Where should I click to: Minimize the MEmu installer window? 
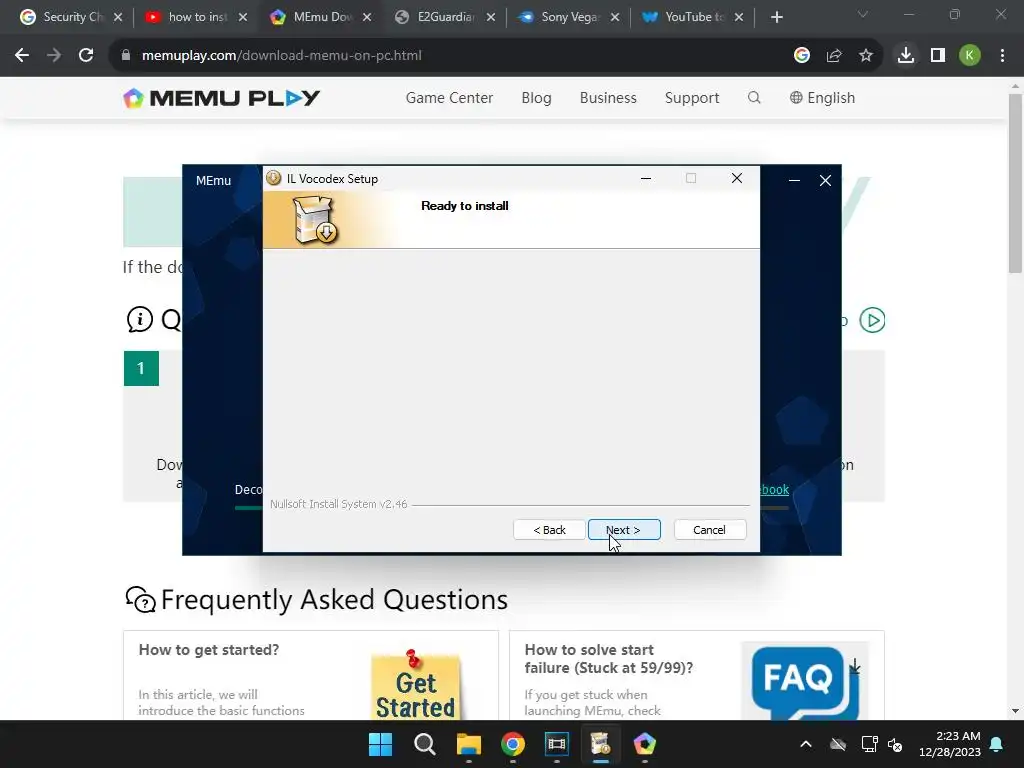coord(794,180)
